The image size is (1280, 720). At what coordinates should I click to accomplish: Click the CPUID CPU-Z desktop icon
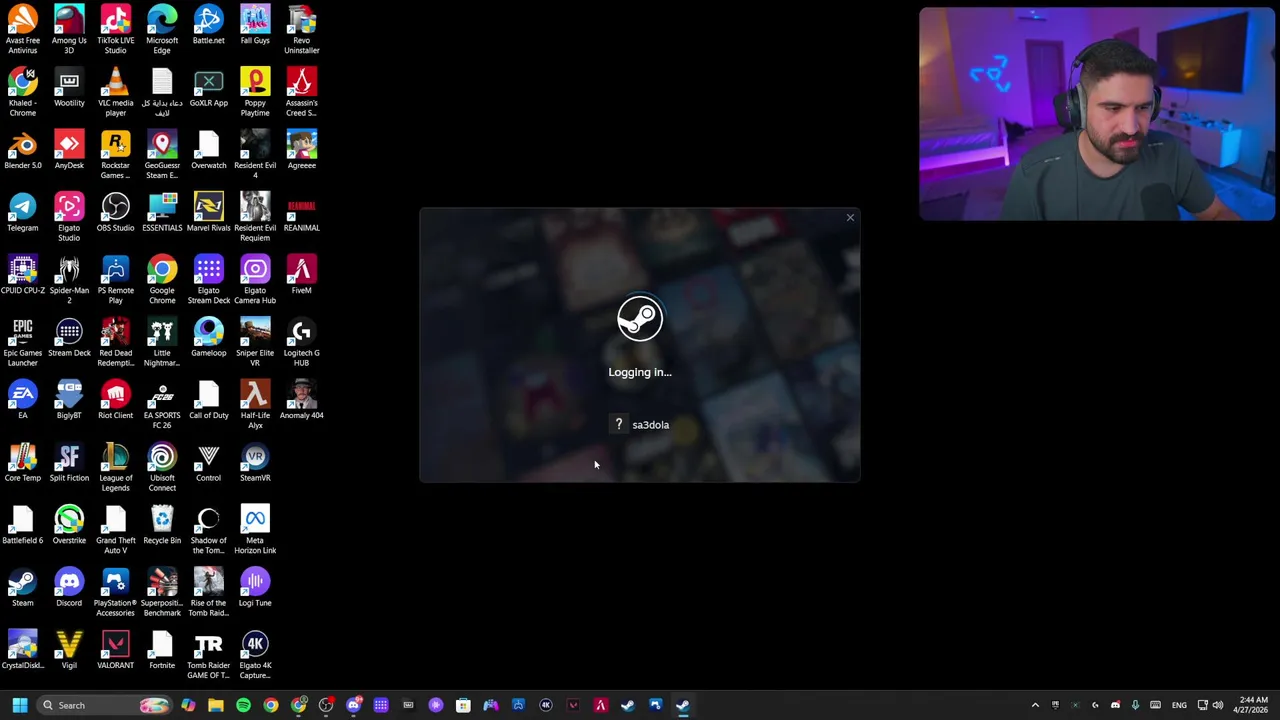[22, 275]
